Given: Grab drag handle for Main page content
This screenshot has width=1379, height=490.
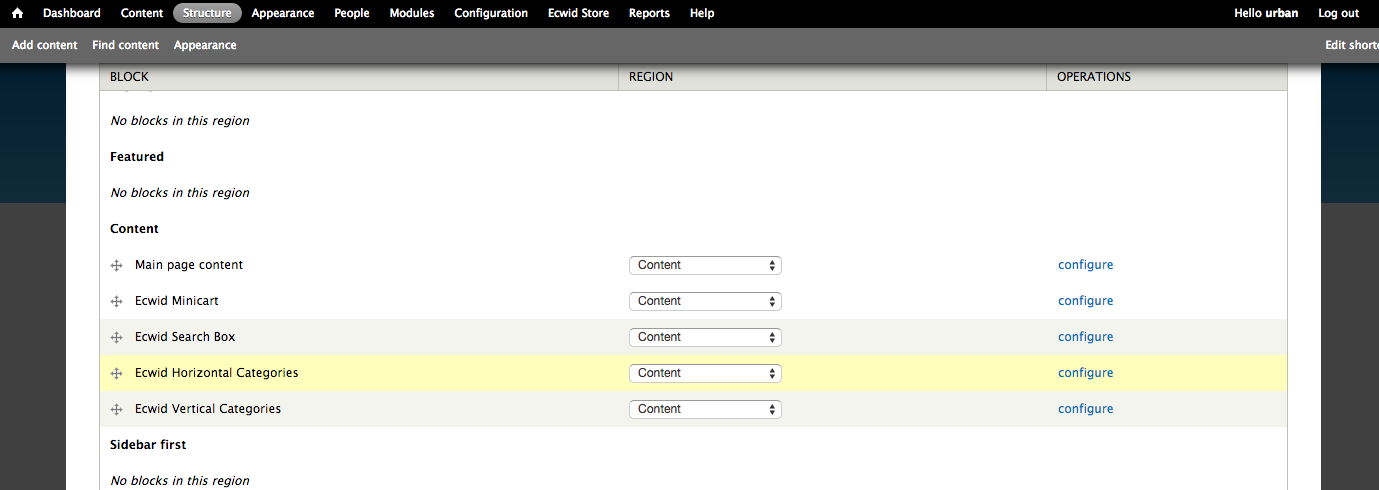Looking at the screenshot, I should (x=116, y=265).
